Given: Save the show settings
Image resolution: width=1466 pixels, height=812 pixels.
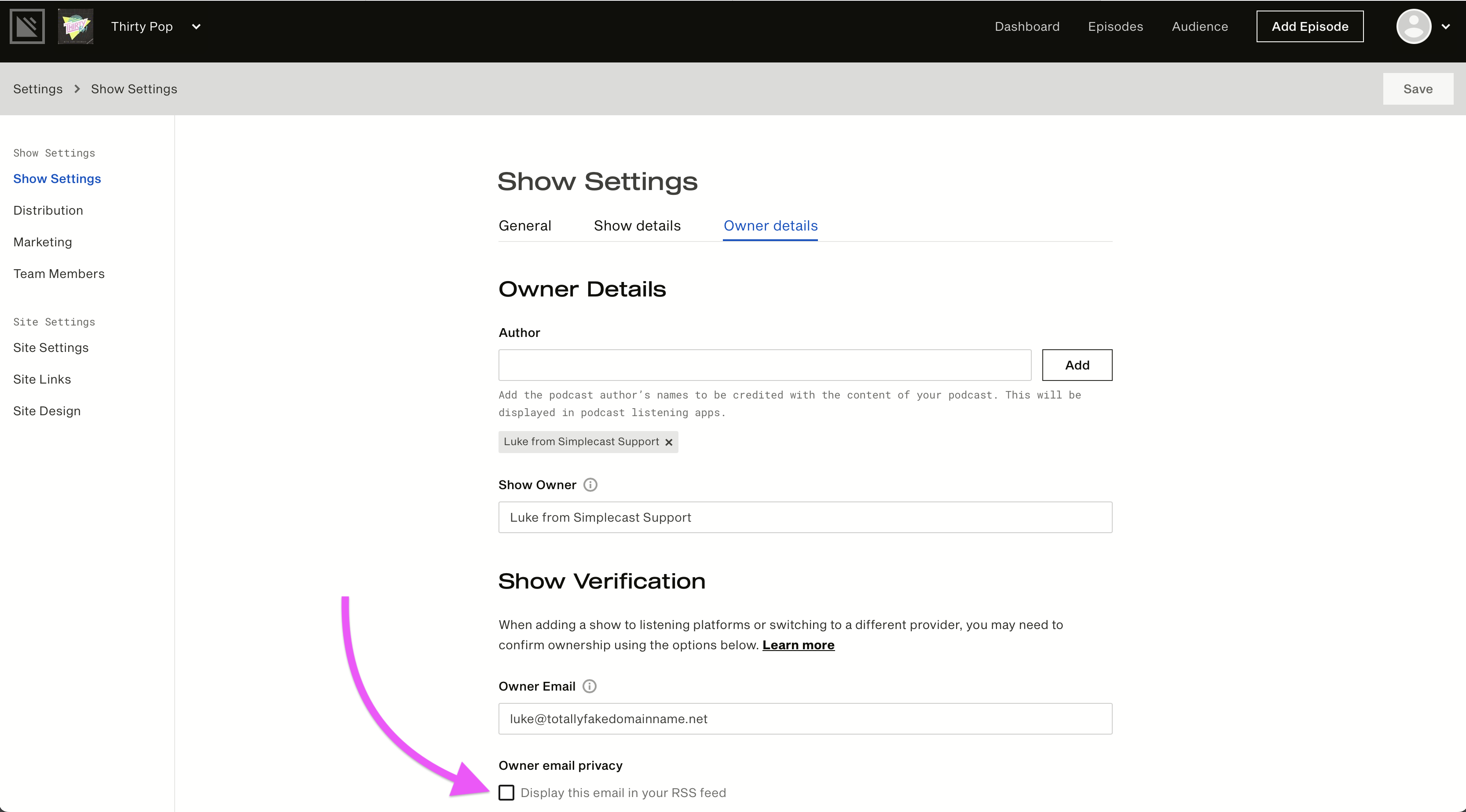Looking at the screenshot, I should tap(1418, 89).
